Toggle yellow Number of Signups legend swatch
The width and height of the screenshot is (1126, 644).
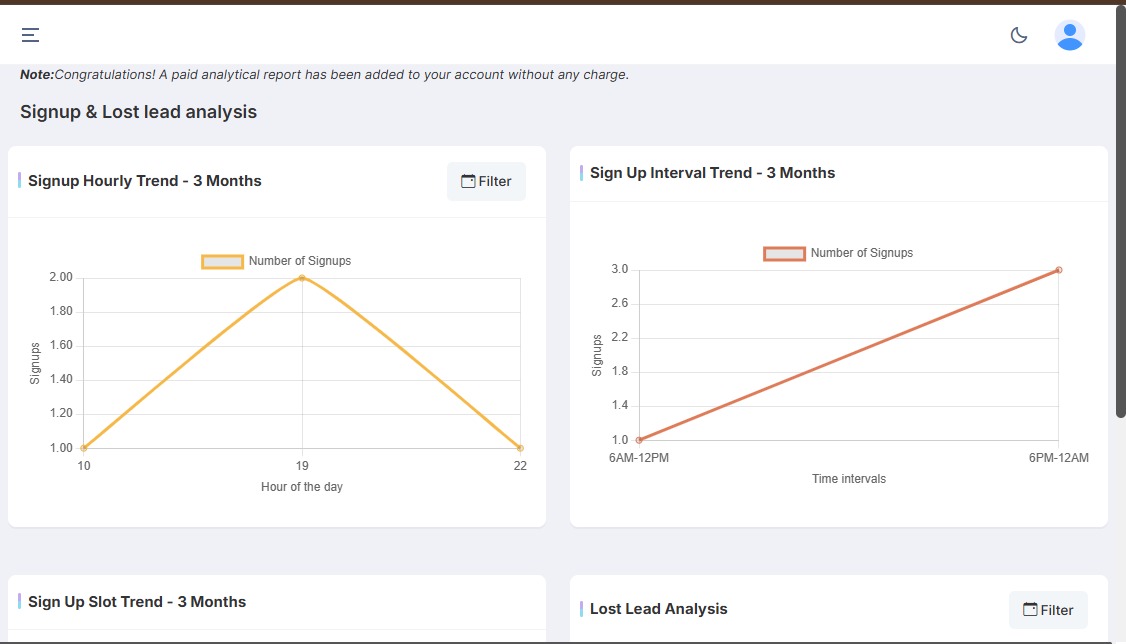222,261
